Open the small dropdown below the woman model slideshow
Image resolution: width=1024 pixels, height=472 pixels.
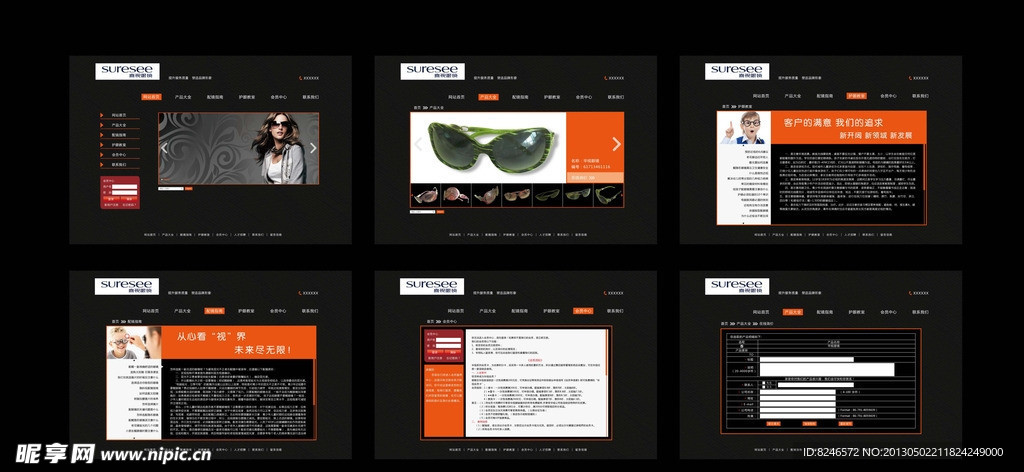click(x=171, y=188)
